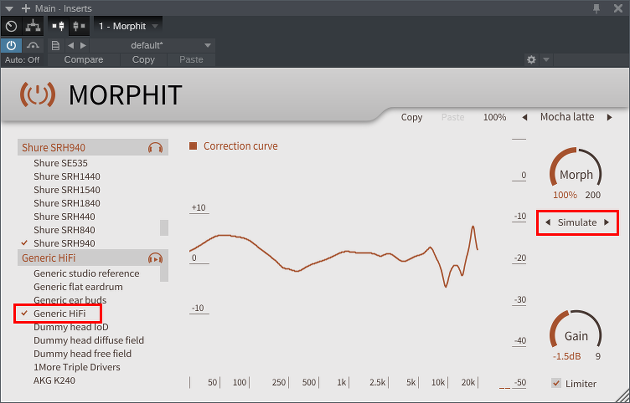Toggle the Limiter checkbox

pos(556,383)
